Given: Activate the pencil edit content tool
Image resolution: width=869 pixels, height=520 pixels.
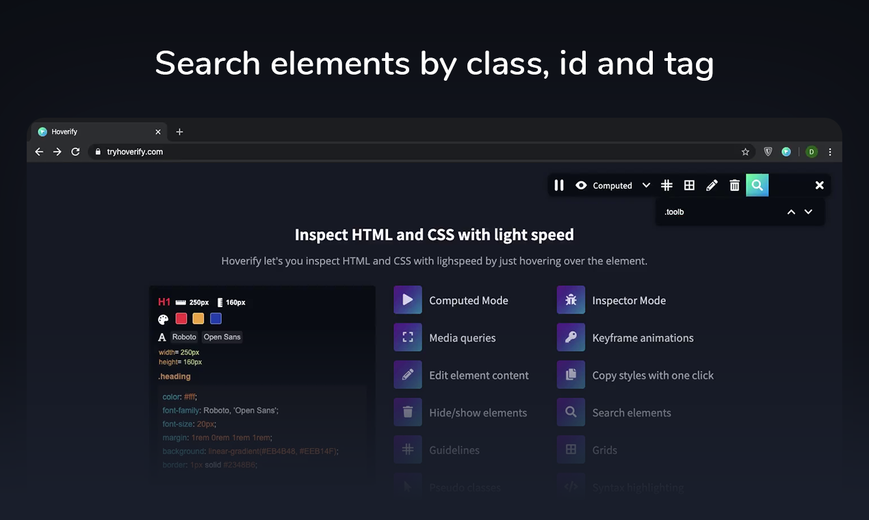Looking at the screenshot, I should click(x=712, y=185).
